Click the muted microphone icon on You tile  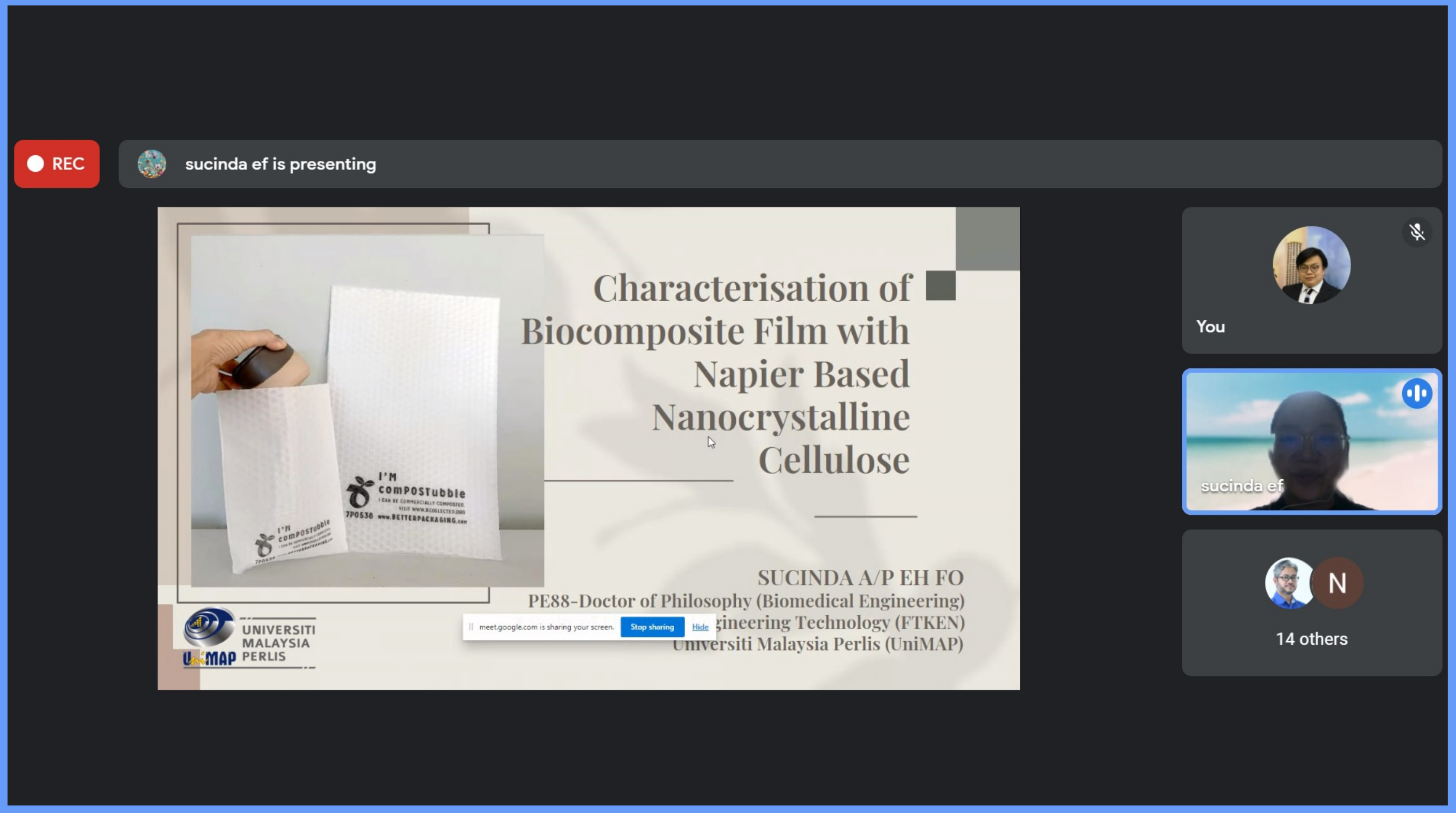[x=1417, y=232]
